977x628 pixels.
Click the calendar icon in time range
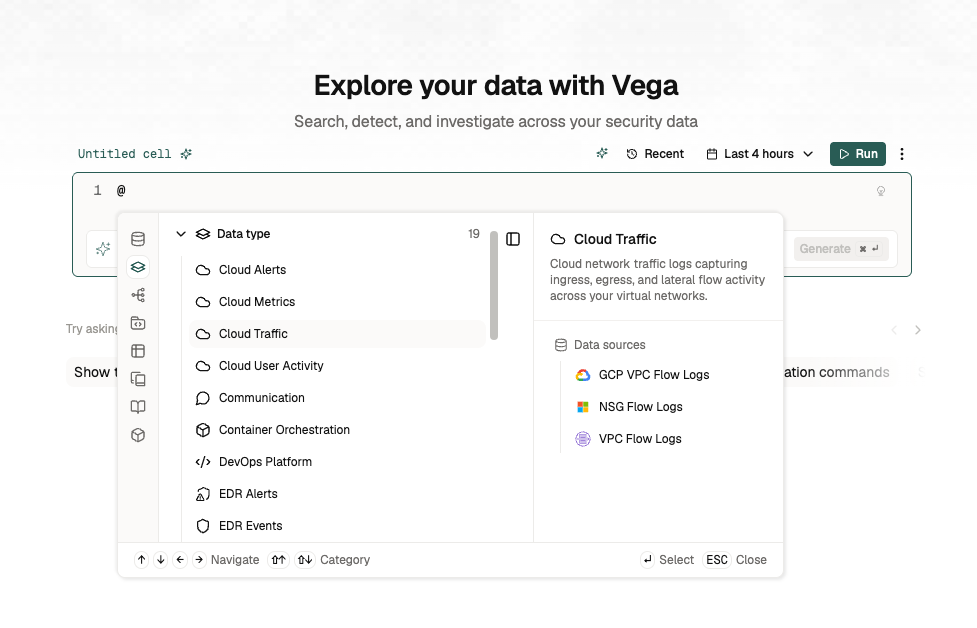[712, 154]
